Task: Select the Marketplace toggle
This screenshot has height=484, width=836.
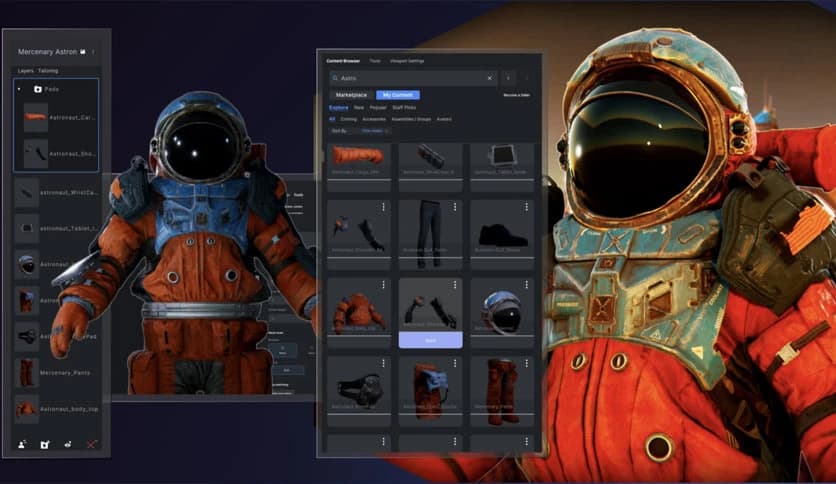Action: (x=351, y=95)
